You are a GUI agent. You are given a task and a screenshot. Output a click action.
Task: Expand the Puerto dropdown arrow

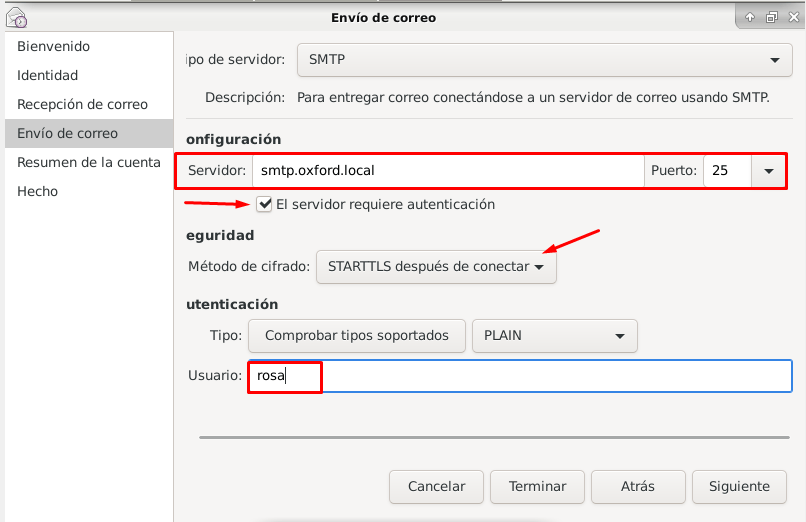tap(769, 171)
